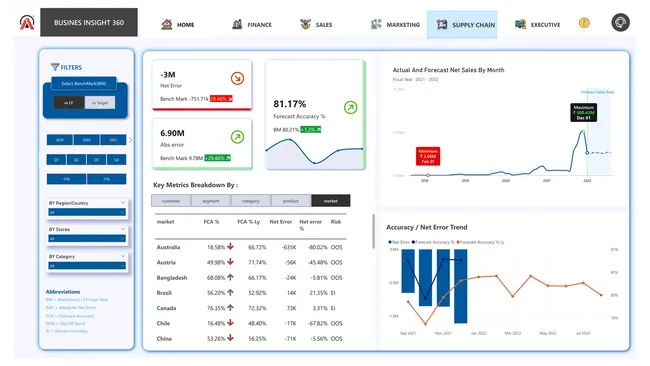Select the Q3 quarter filter
Viewport: 650px width, 366px height.
tap(96, 160)
